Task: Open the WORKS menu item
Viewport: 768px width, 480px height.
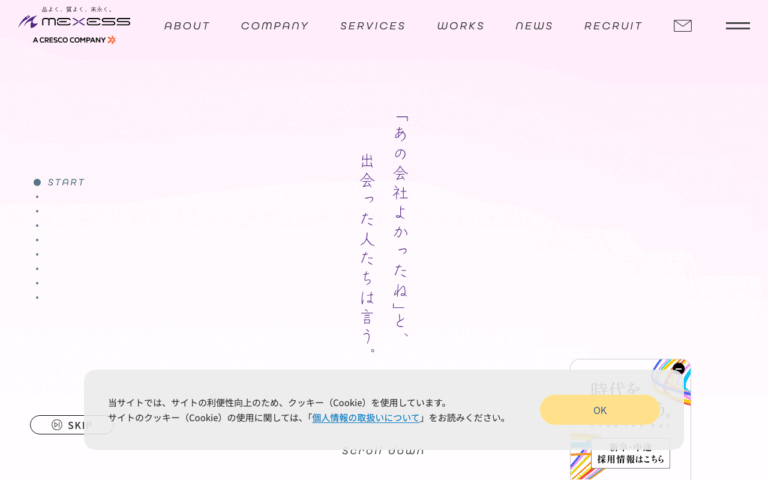Action: tap(460, 26)
